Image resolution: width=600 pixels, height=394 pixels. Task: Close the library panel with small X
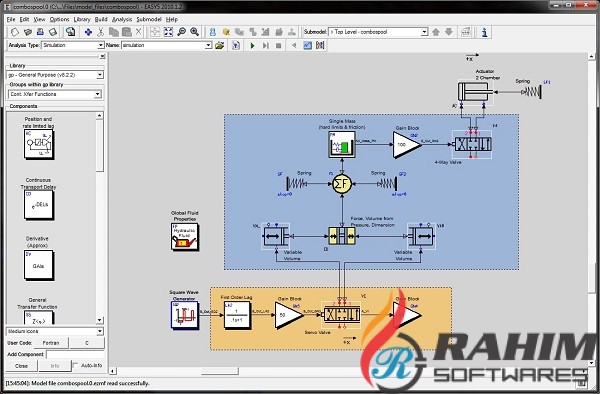pyautogui.click(x=102, y=57)
